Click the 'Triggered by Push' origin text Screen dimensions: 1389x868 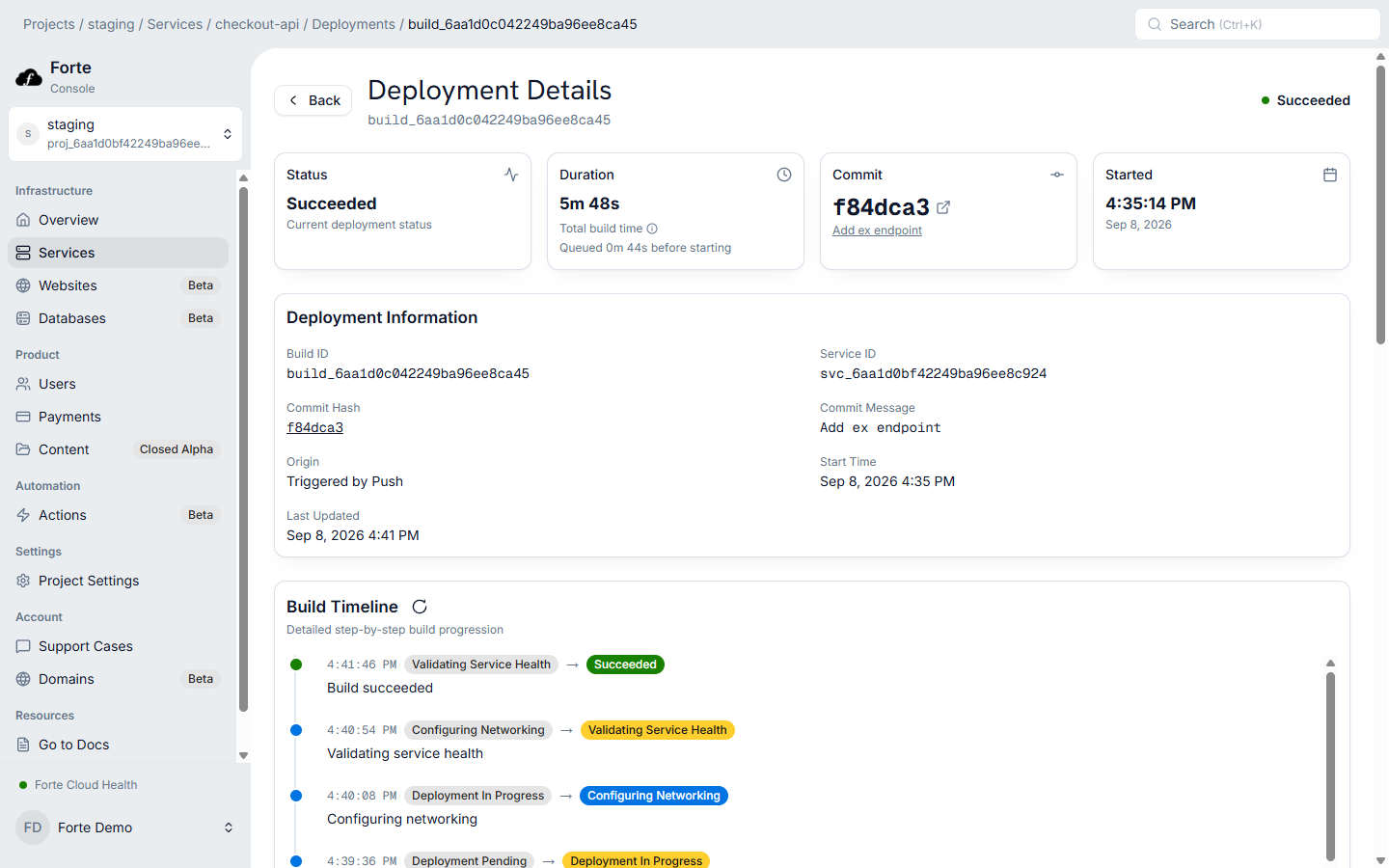click(x=344, y=481)
